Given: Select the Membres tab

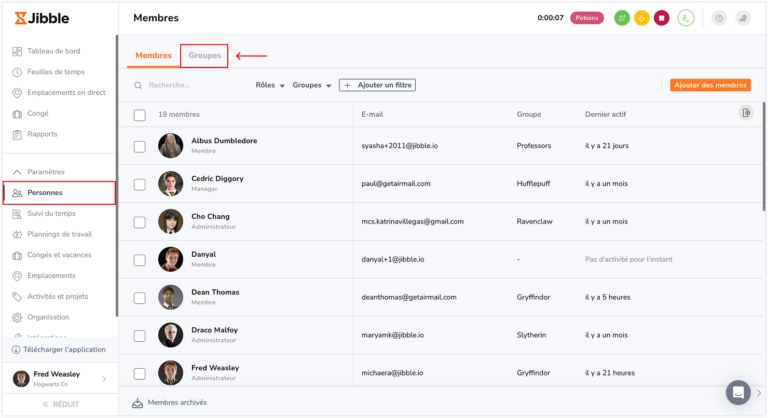Looking at the screenshot, I should coord(153,56).
